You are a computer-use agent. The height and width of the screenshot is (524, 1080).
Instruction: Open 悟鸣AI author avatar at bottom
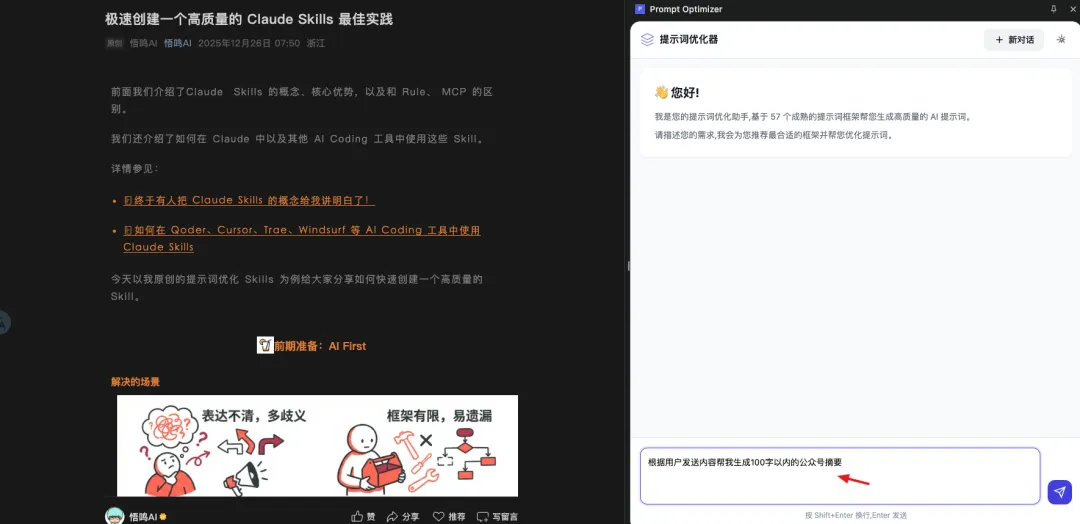coord(115,516)
